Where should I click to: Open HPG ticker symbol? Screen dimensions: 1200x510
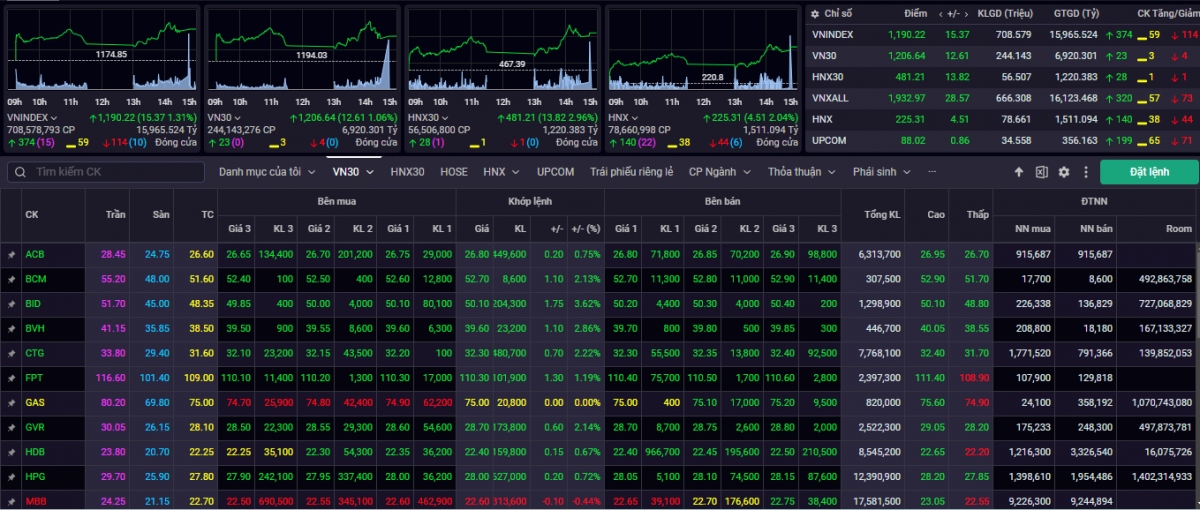(34, 477)
